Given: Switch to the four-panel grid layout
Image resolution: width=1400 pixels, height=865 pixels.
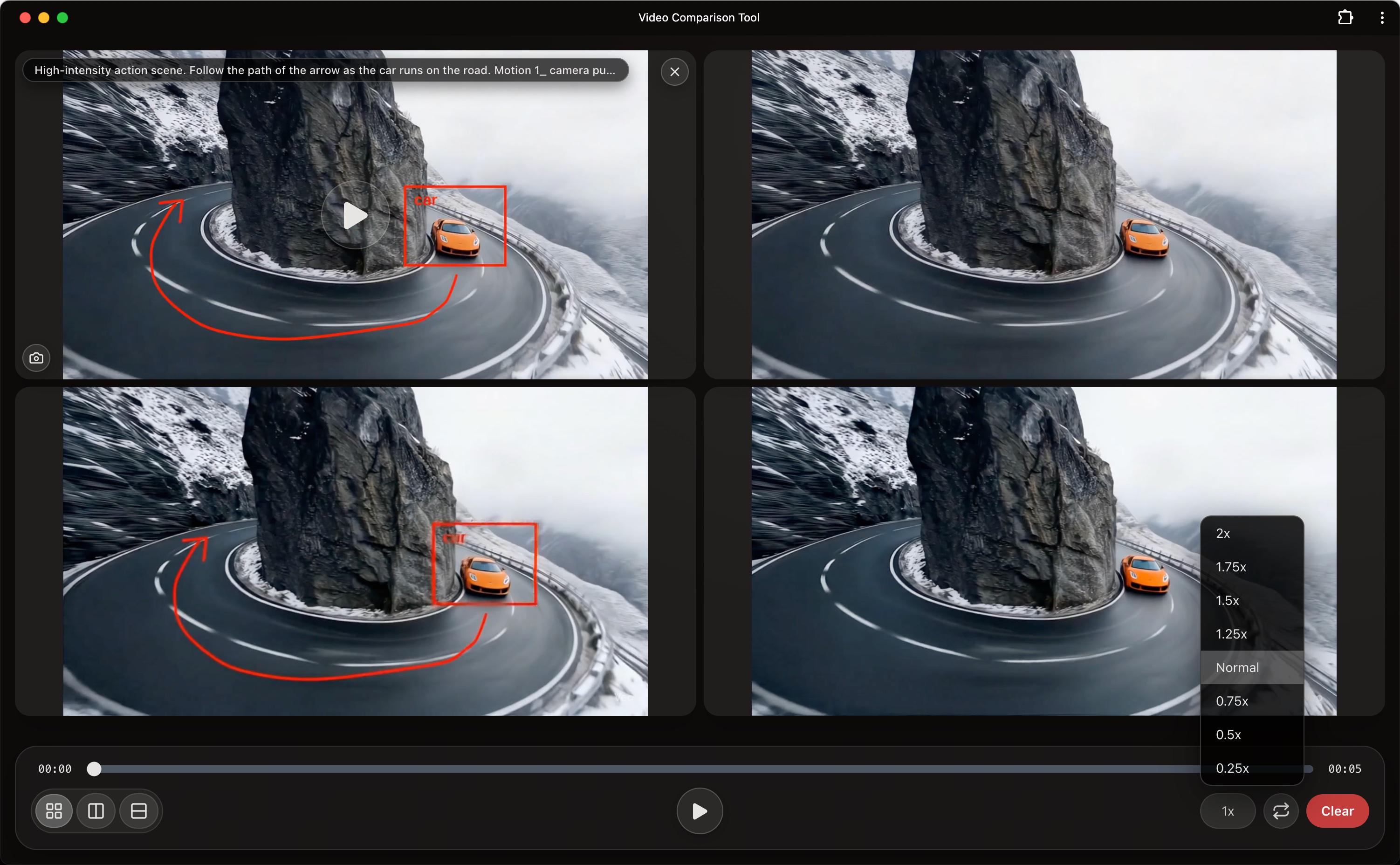Looking at the screenshot, I should point(54,810).
